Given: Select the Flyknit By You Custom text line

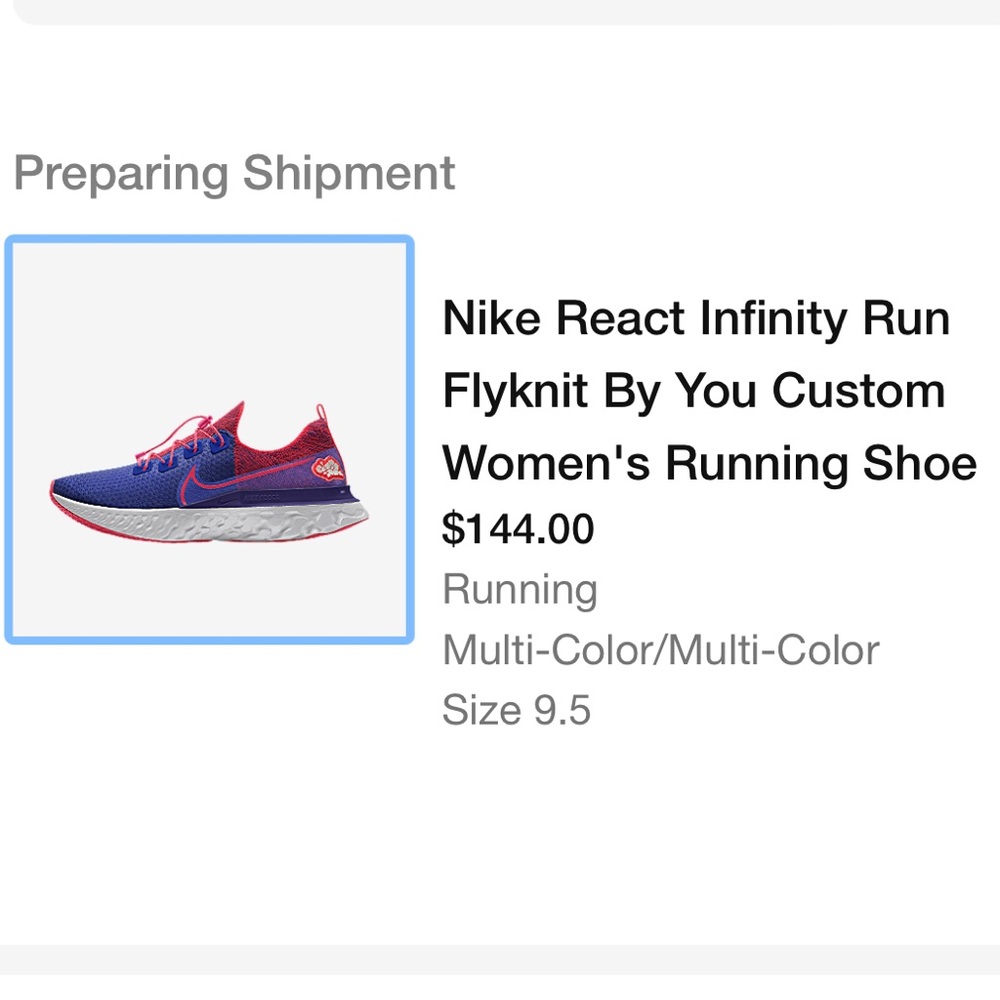Looking at the screenshot, I should coord(693,390).
